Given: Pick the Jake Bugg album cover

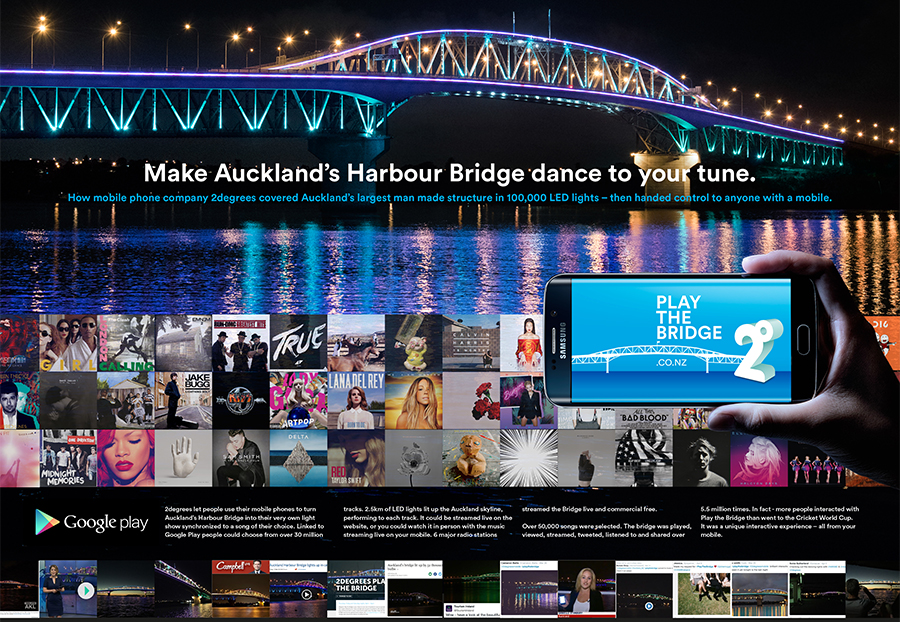Looking at the screenshot, I should pyautogui.click(x=183, y=400).
